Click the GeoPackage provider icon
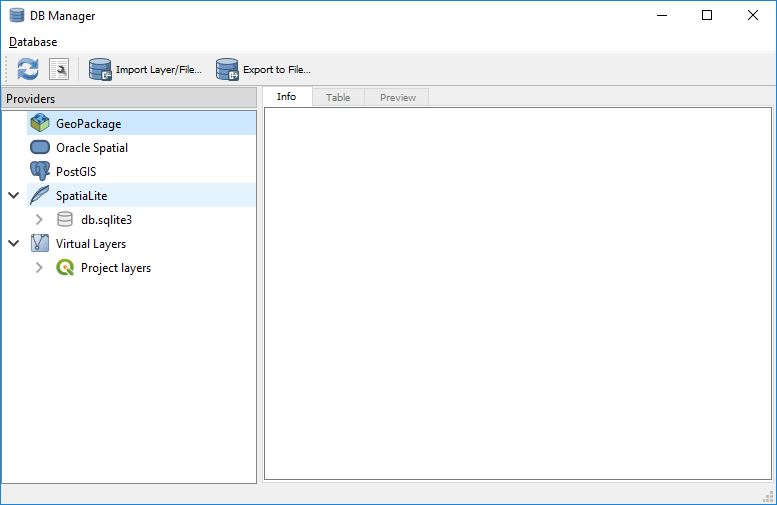 (x=40, y=123)
